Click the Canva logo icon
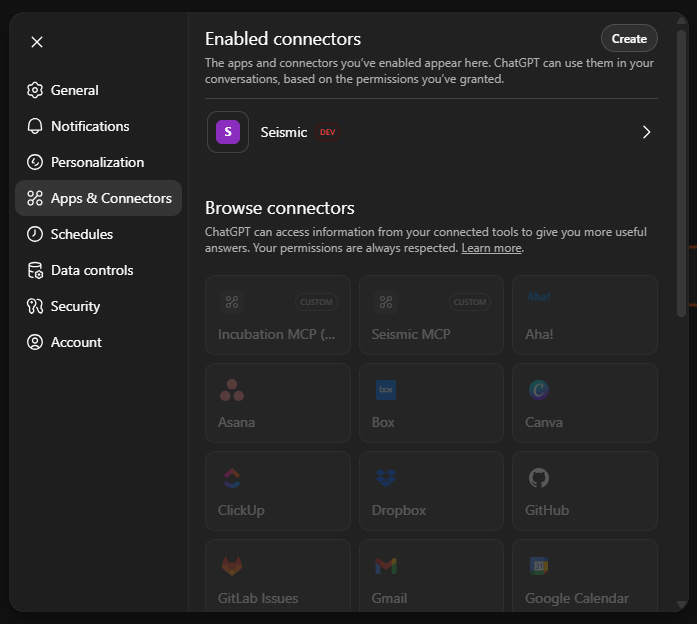Screen dimensions: 697x624 click(539, 390)
